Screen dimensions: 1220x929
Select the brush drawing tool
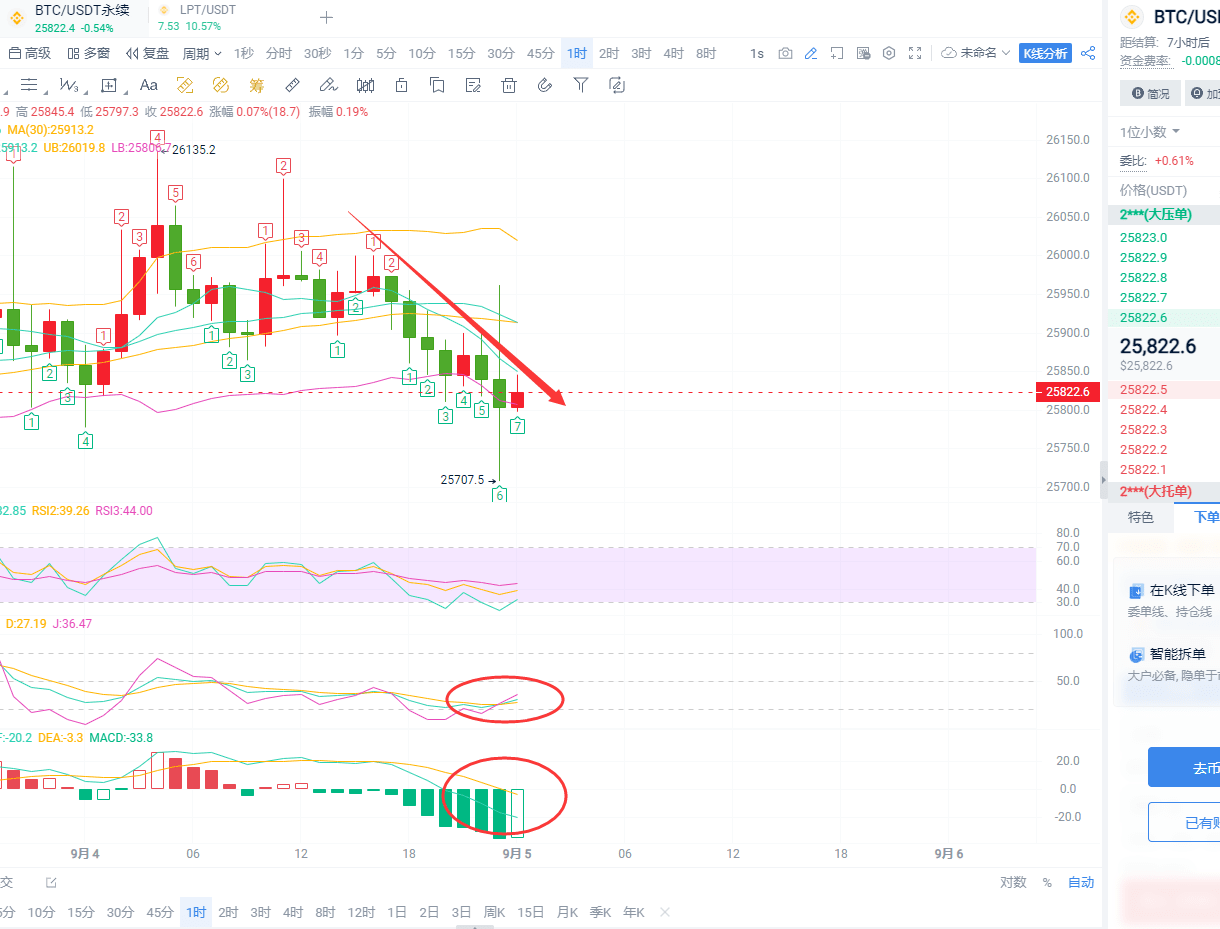tap(329, 85)
